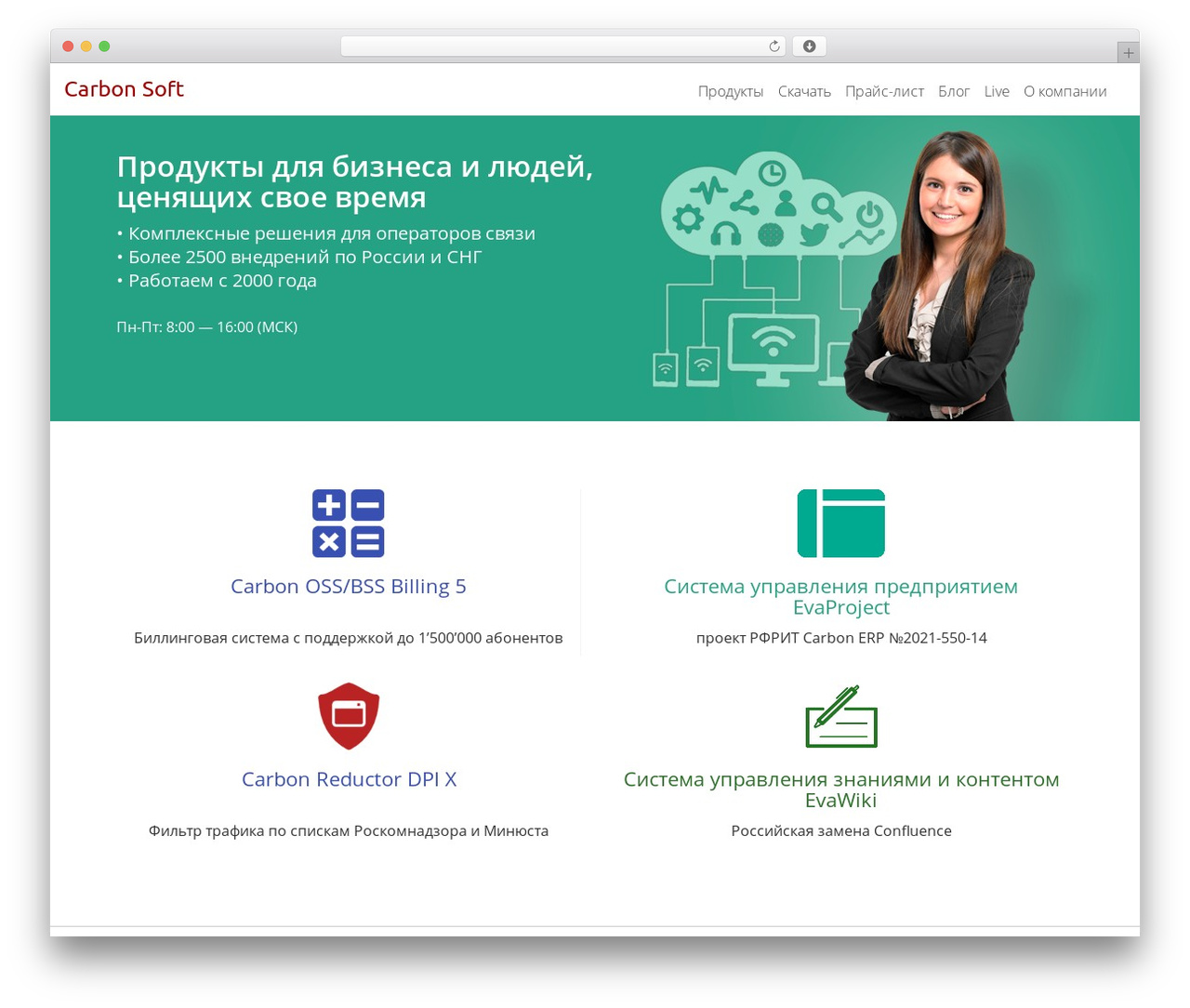Screen dimensions: 1190x1008
Task: Click description 'Биллинговая система с поддержкой до 1'500'000 абонентов'
Action: (349, 638)
